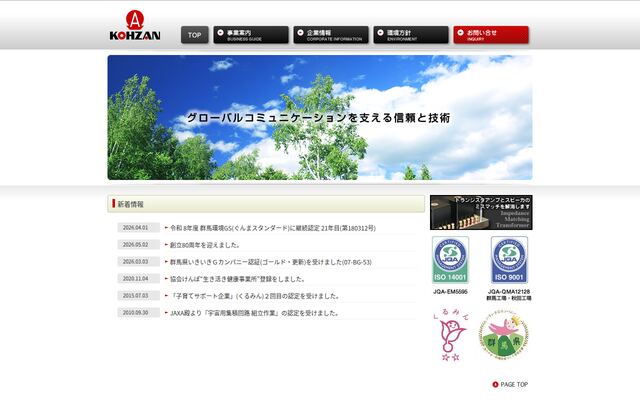Open the red お問い合せ Inquiry button

click(491, 35)
